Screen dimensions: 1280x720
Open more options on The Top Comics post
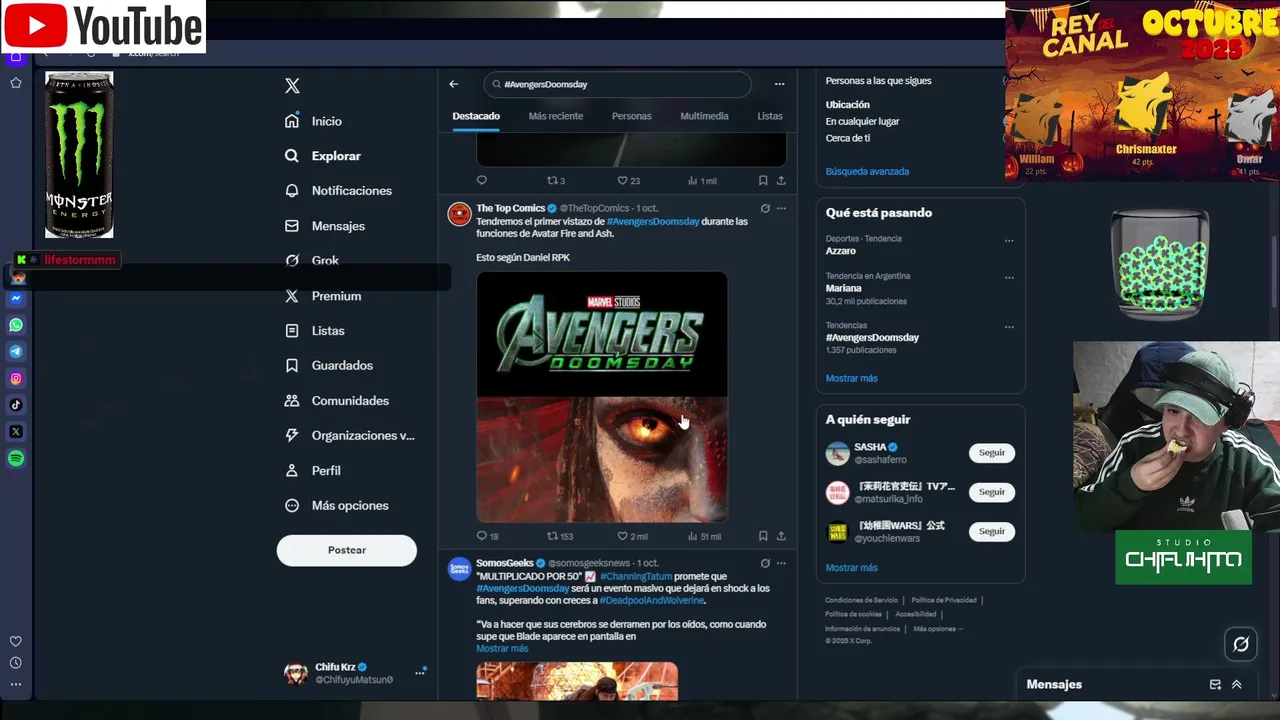click(781, 208)
